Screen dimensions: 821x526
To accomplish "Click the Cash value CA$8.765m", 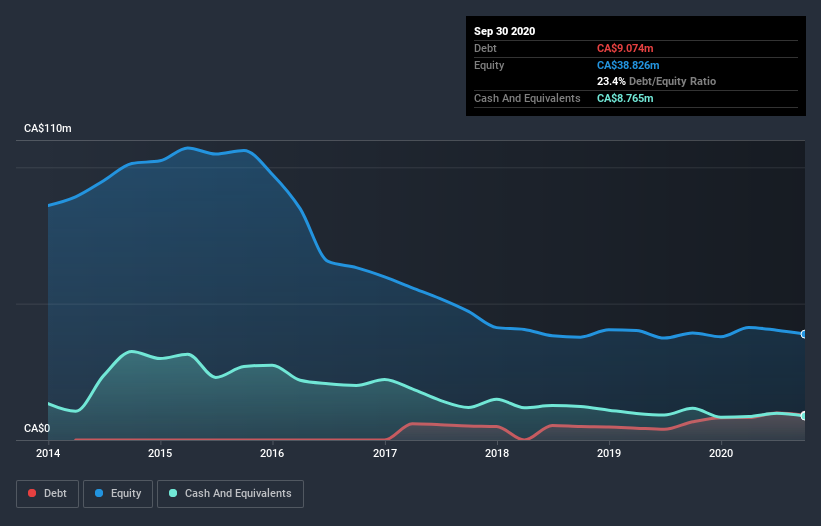I will [625, 98].
